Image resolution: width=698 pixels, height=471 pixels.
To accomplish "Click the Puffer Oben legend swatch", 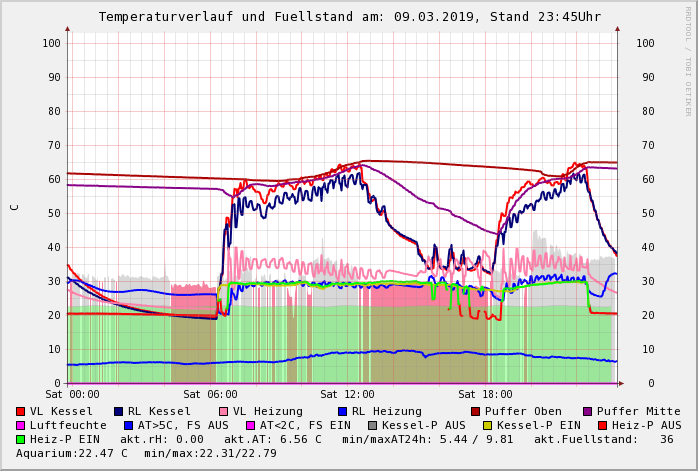I will 476,411.
